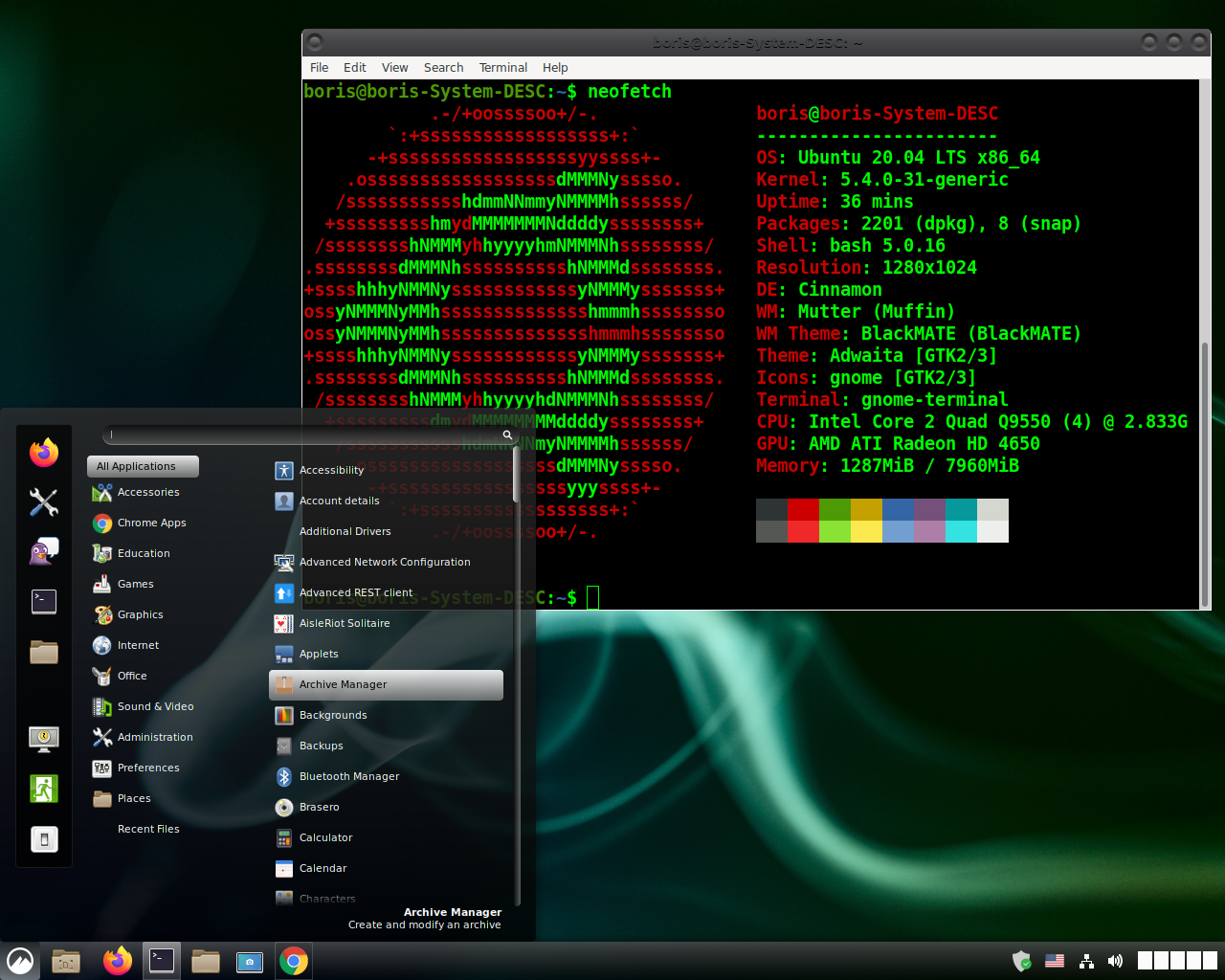Open the terminal Help menu
Image resolution: width=1225 pixels, height=980 pixels.
click(x=555, y=68)
